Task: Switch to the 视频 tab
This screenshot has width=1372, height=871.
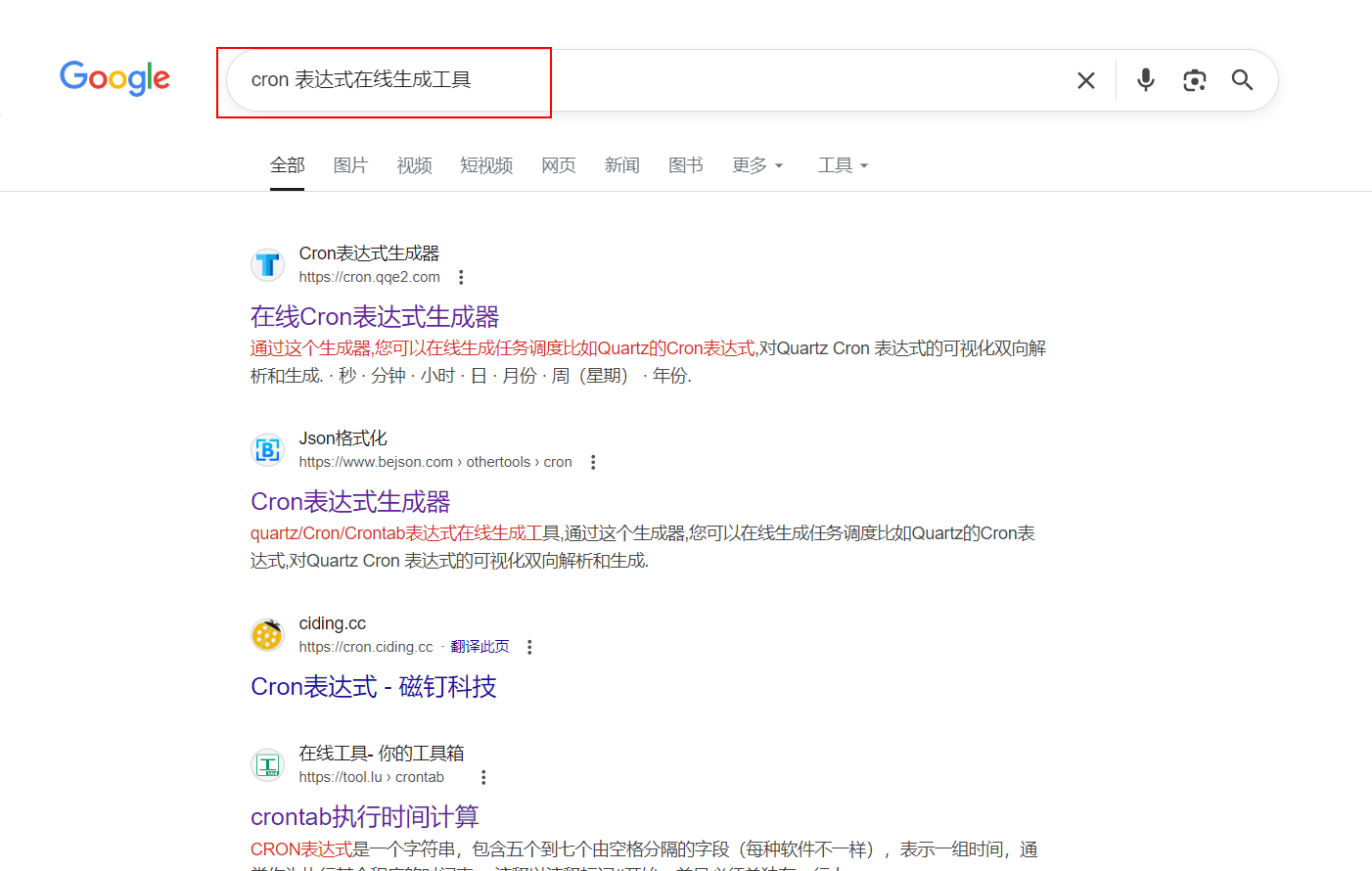Action: 414,165
